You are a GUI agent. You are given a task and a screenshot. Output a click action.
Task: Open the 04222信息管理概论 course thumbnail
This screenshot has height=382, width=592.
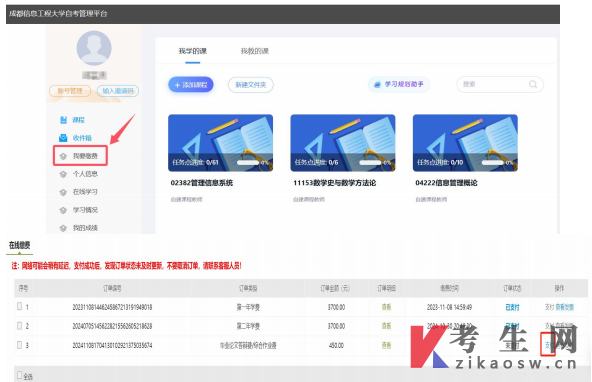click(465, 143)
